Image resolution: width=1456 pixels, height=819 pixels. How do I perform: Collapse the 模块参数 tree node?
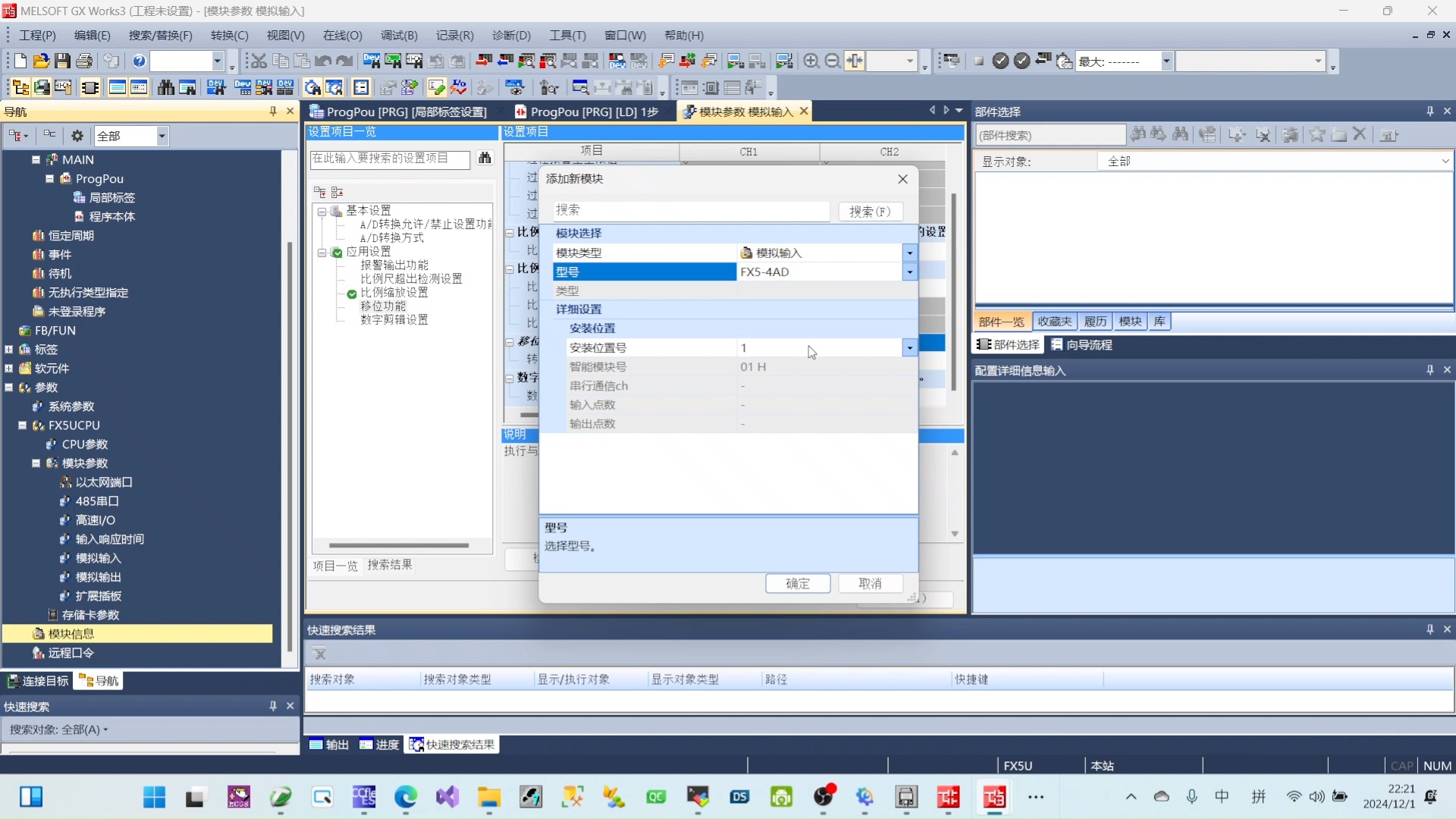pos(36,463)
